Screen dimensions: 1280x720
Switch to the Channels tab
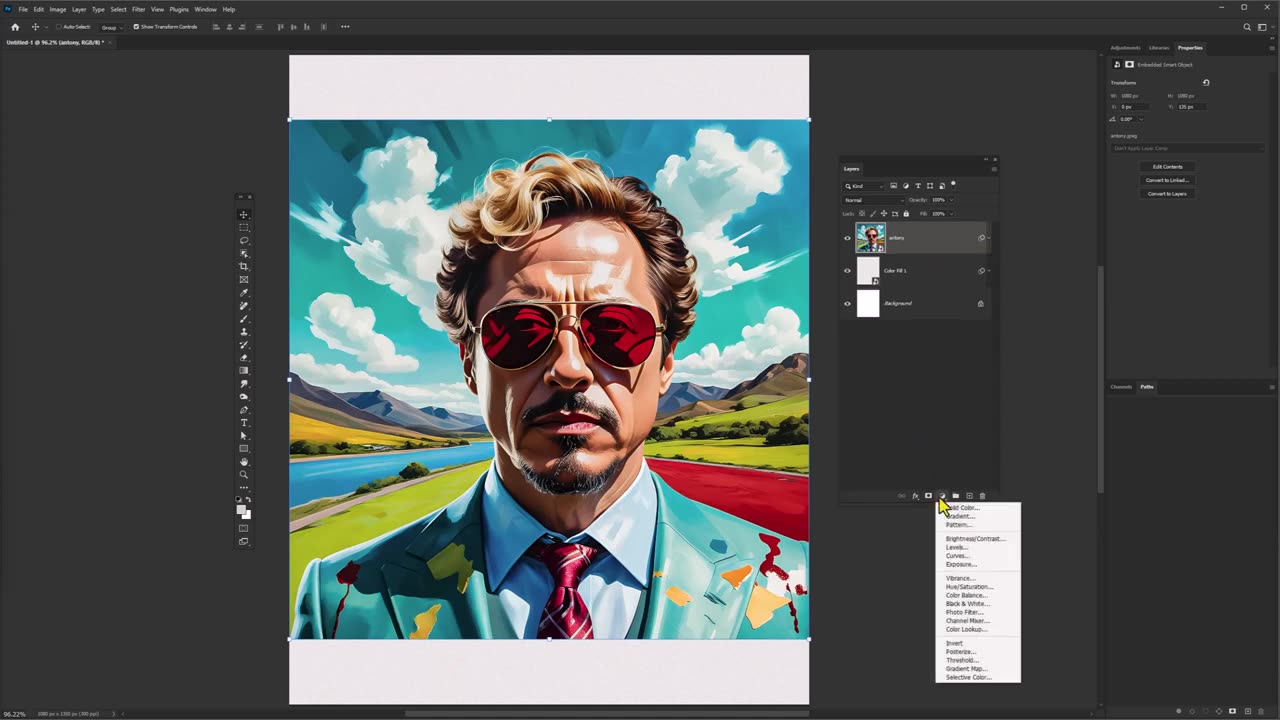(1121, 387)
